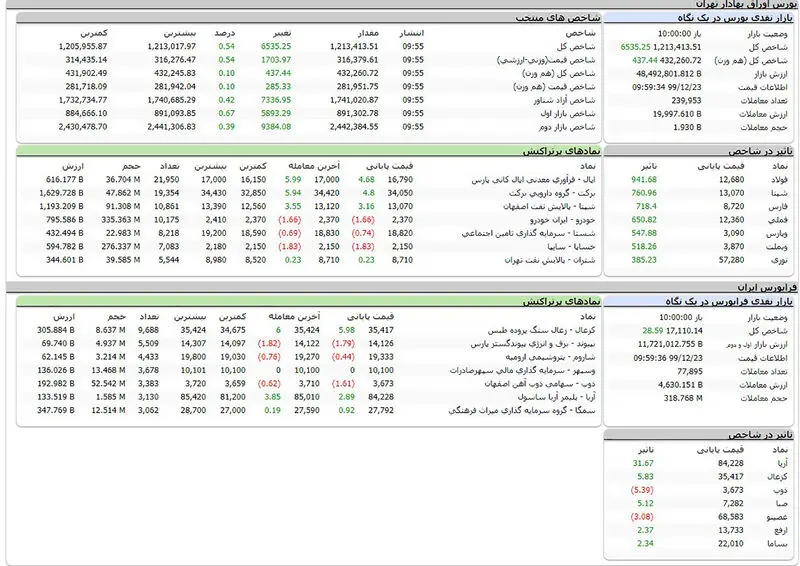Click bourse trade volume '1.930 B'
The width and height of the screenshot is (800, 566).
(687, 127)
